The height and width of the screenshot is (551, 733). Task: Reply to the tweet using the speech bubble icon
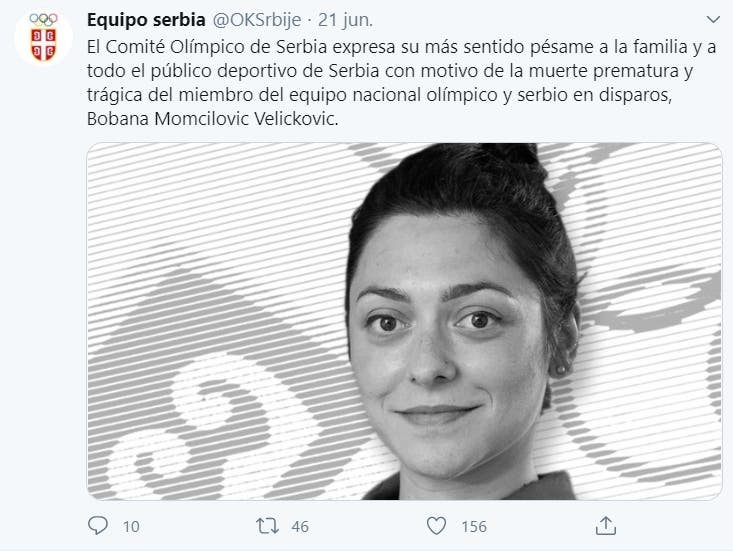pyautogui.click(x=98, y=525)
